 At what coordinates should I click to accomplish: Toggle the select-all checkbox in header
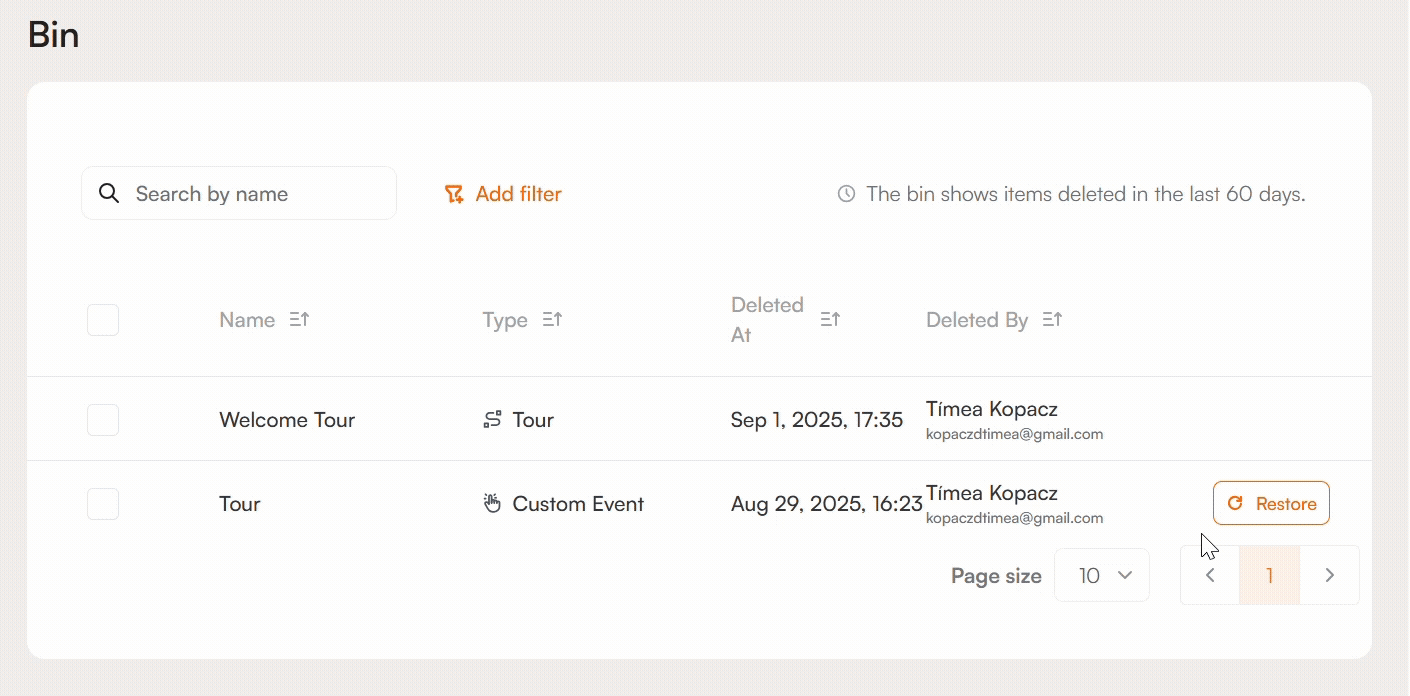click(x=103, y=320)
